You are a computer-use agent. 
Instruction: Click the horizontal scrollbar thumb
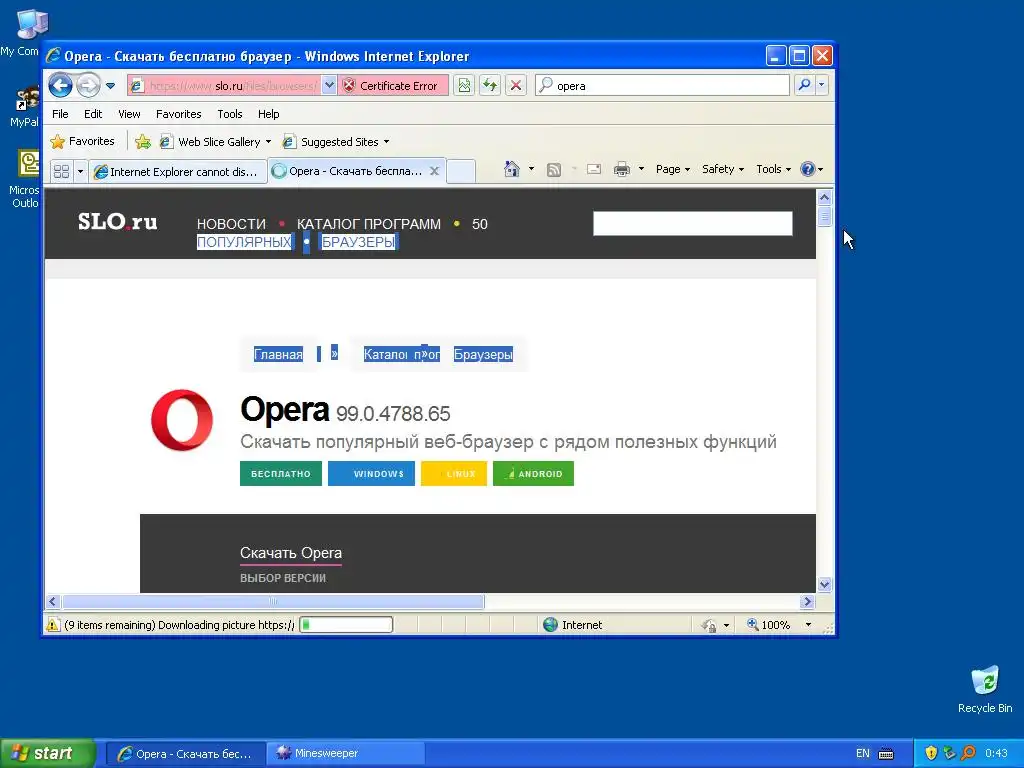(x=273, y=601)
